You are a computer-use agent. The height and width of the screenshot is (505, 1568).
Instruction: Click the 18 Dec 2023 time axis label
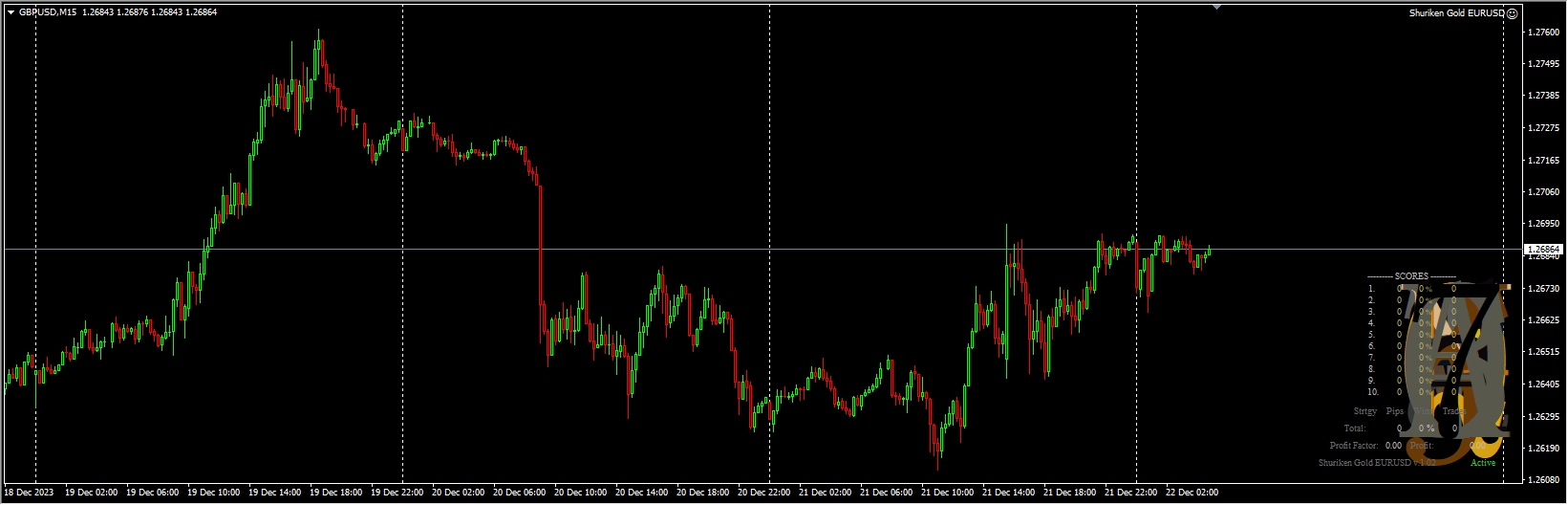pos(29,493)
